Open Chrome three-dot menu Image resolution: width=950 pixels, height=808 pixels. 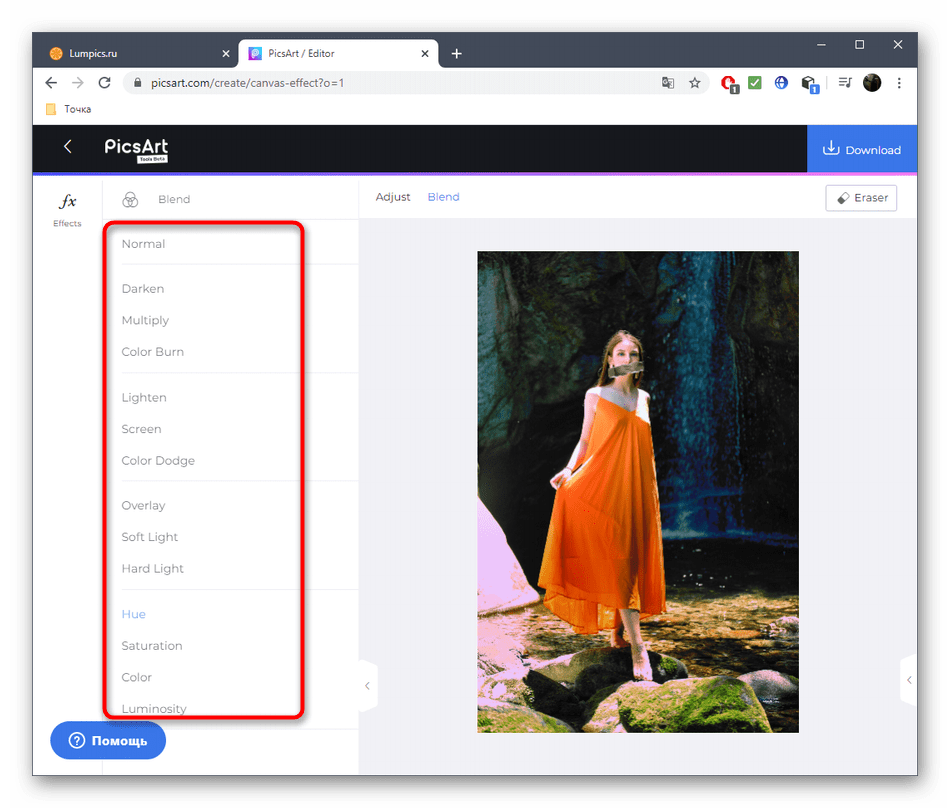tap(899, 83)
